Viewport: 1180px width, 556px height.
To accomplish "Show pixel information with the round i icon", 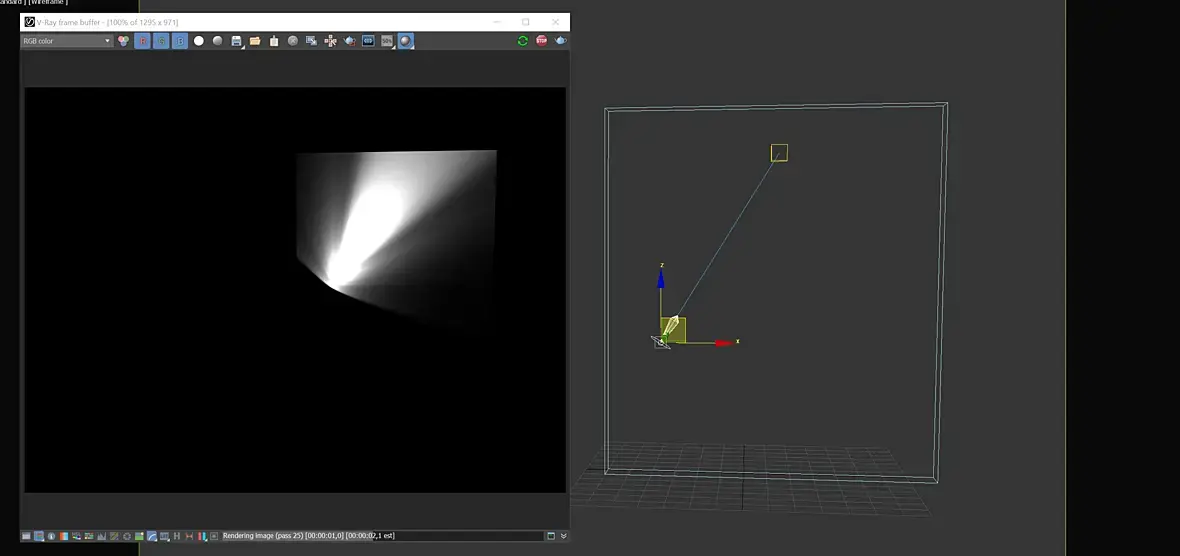I will [51, 536].
